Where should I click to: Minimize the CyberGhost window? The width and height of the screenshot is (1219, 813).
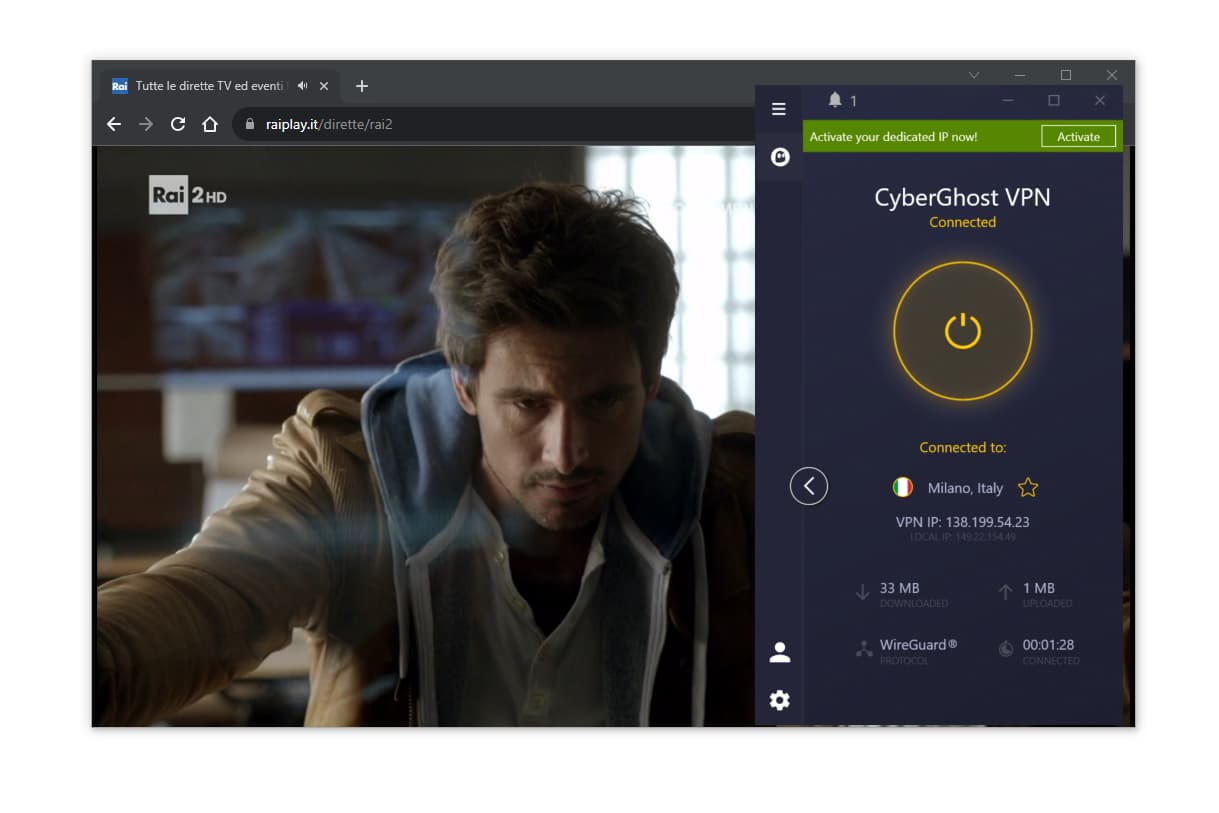pyautogui.click(x=1007, y=100)
